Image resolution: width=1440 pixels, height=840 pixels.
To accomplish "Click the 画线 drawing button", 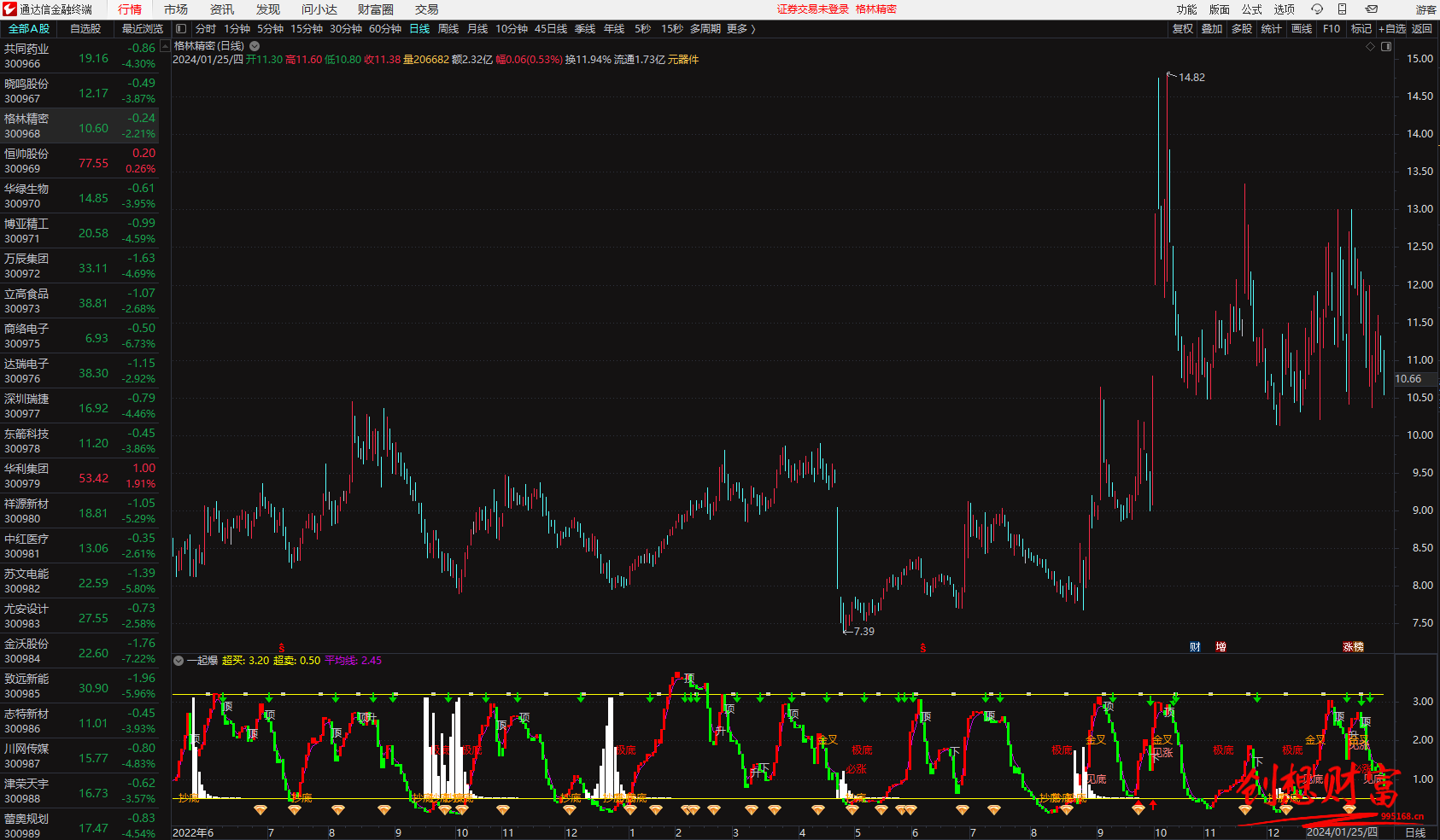I will tap(1302, 29).
